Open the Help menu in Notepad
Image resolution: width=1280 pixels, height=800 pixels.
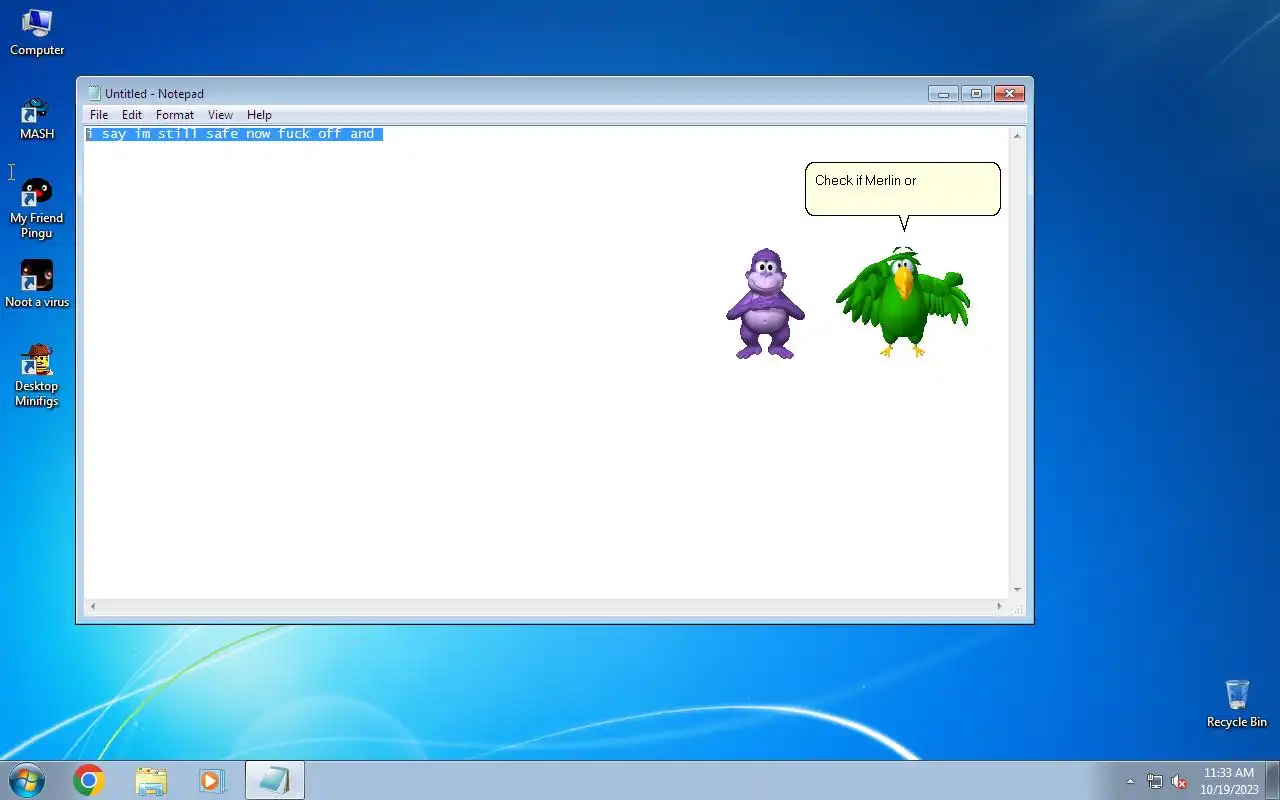pos(259,115)
